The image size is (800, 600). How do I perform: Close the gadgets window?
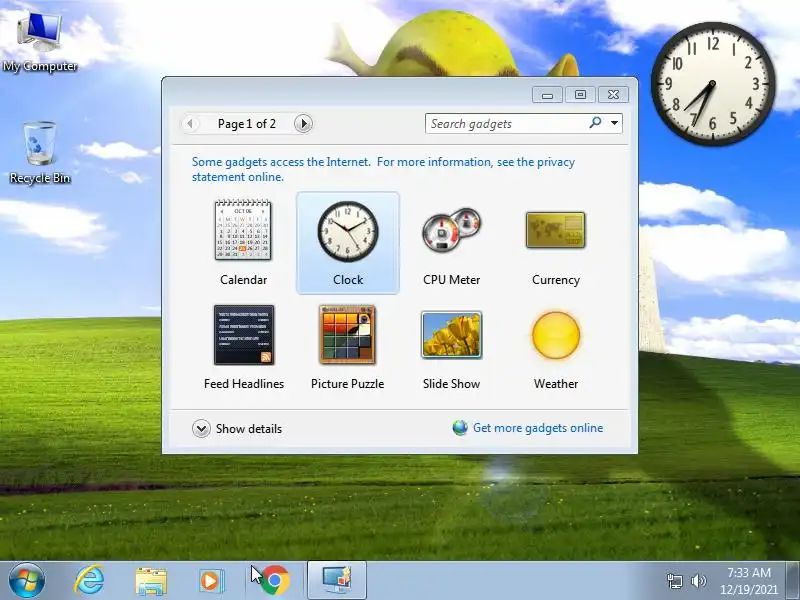pyautogui.click(x=613, y=94)
